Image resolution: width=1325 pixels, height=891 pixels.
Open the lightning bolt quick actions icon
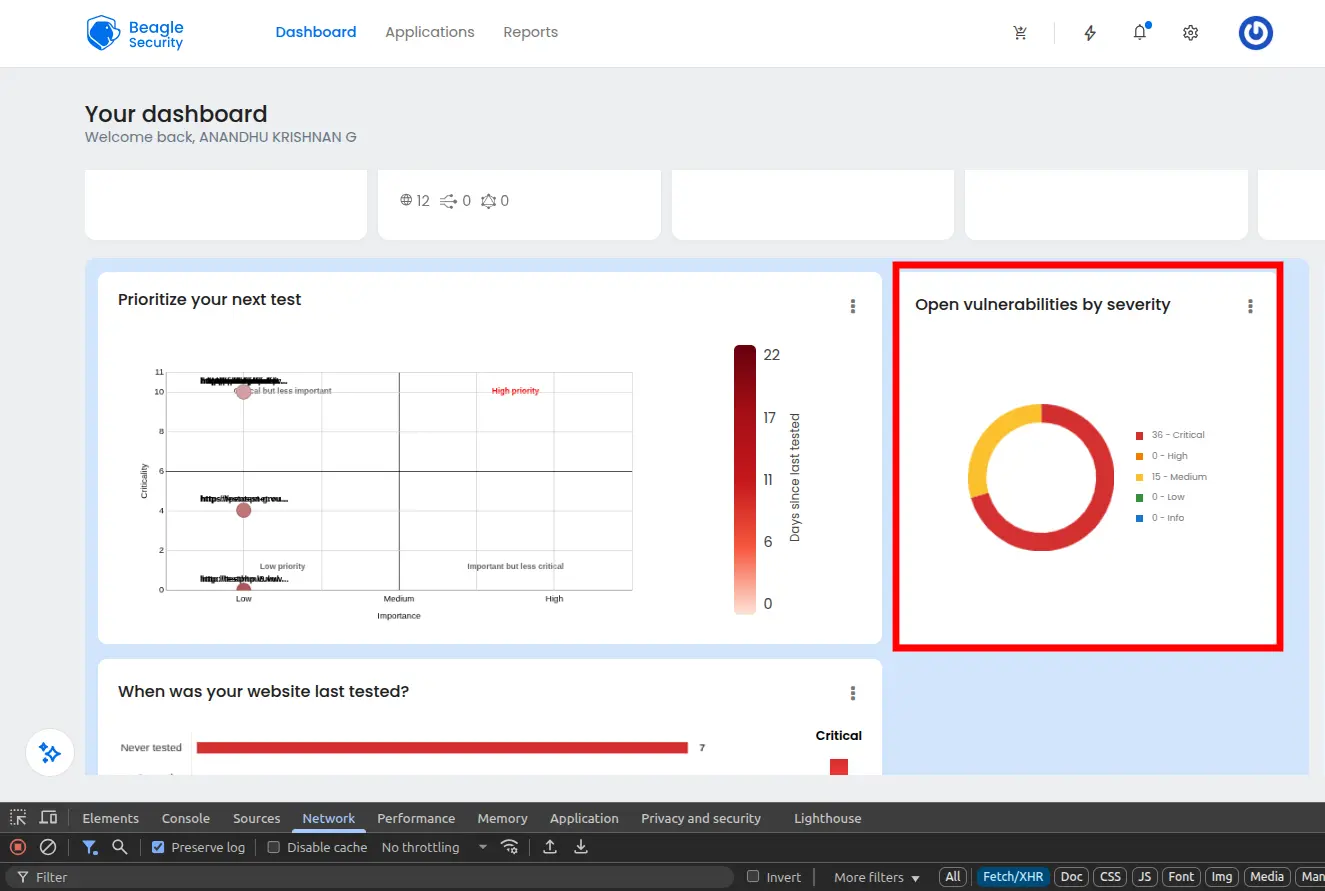tap(1090, 33)
